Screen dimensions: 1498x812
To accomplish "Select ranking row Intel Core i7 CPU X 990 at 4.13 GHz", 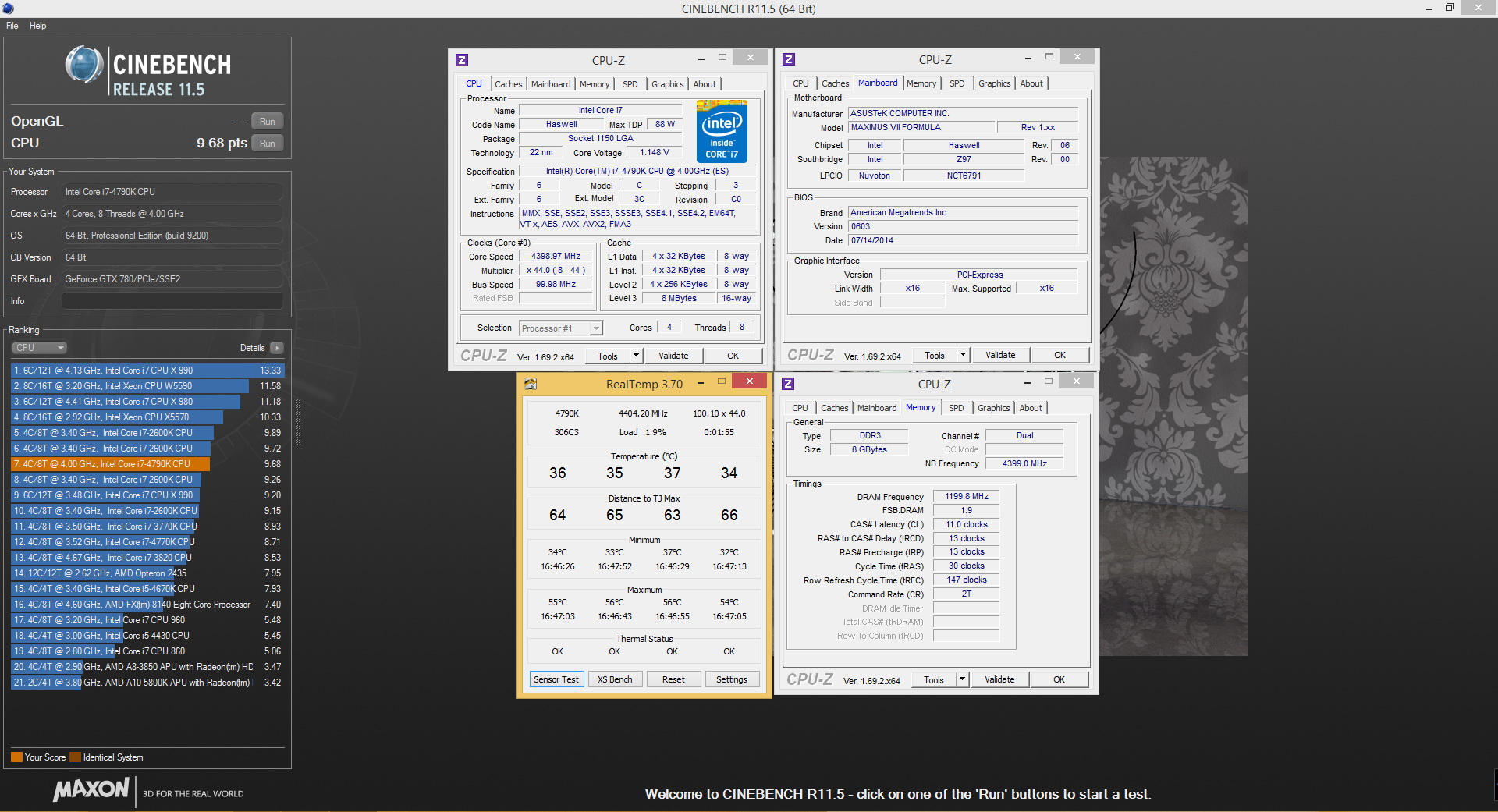I will 147,371.
